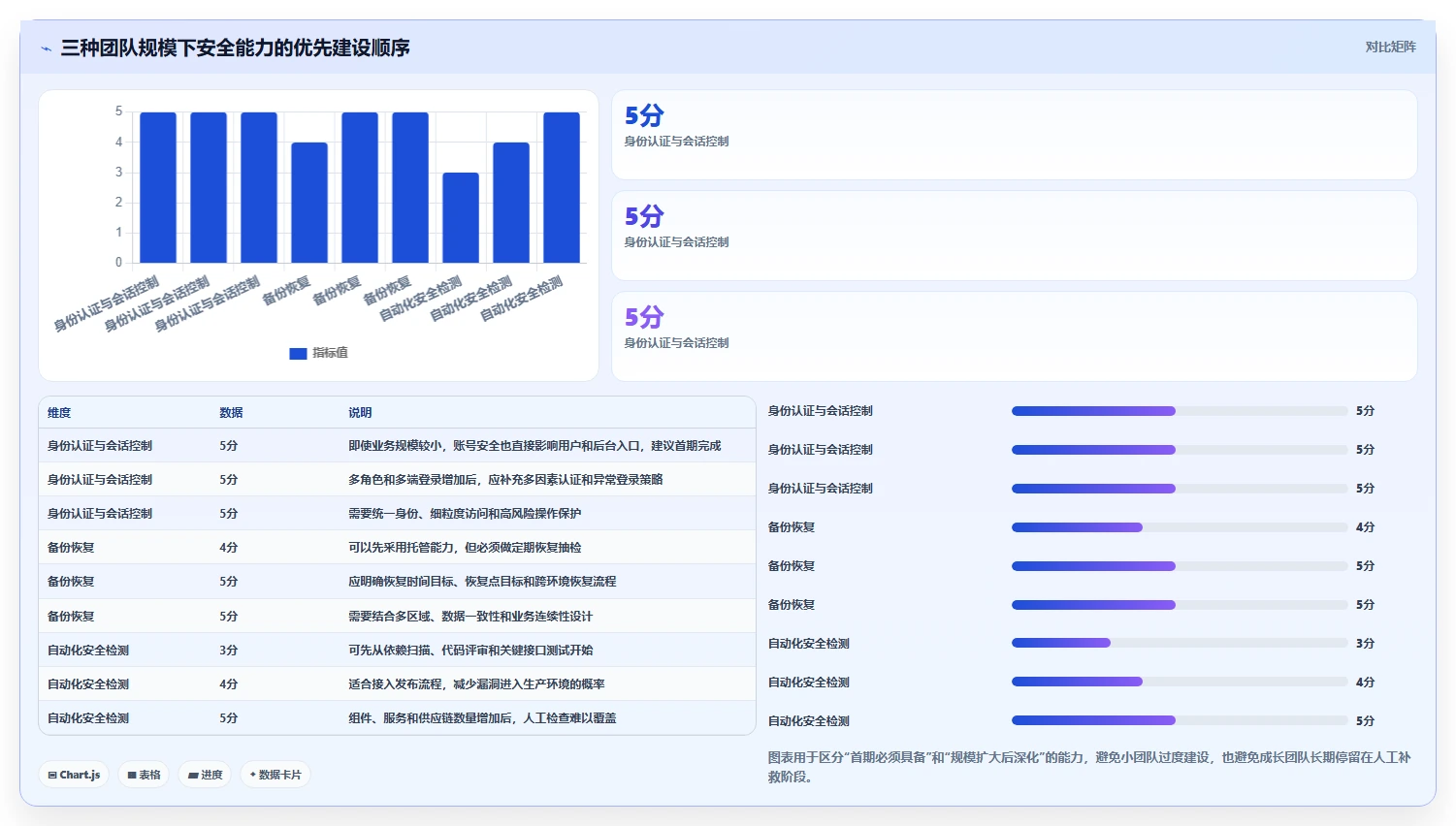The height and width of the screenshot is (826, 1456).
Task: Click the 数据卡片 tag chip
Action: pyautogui.click(x=275, y=775)
